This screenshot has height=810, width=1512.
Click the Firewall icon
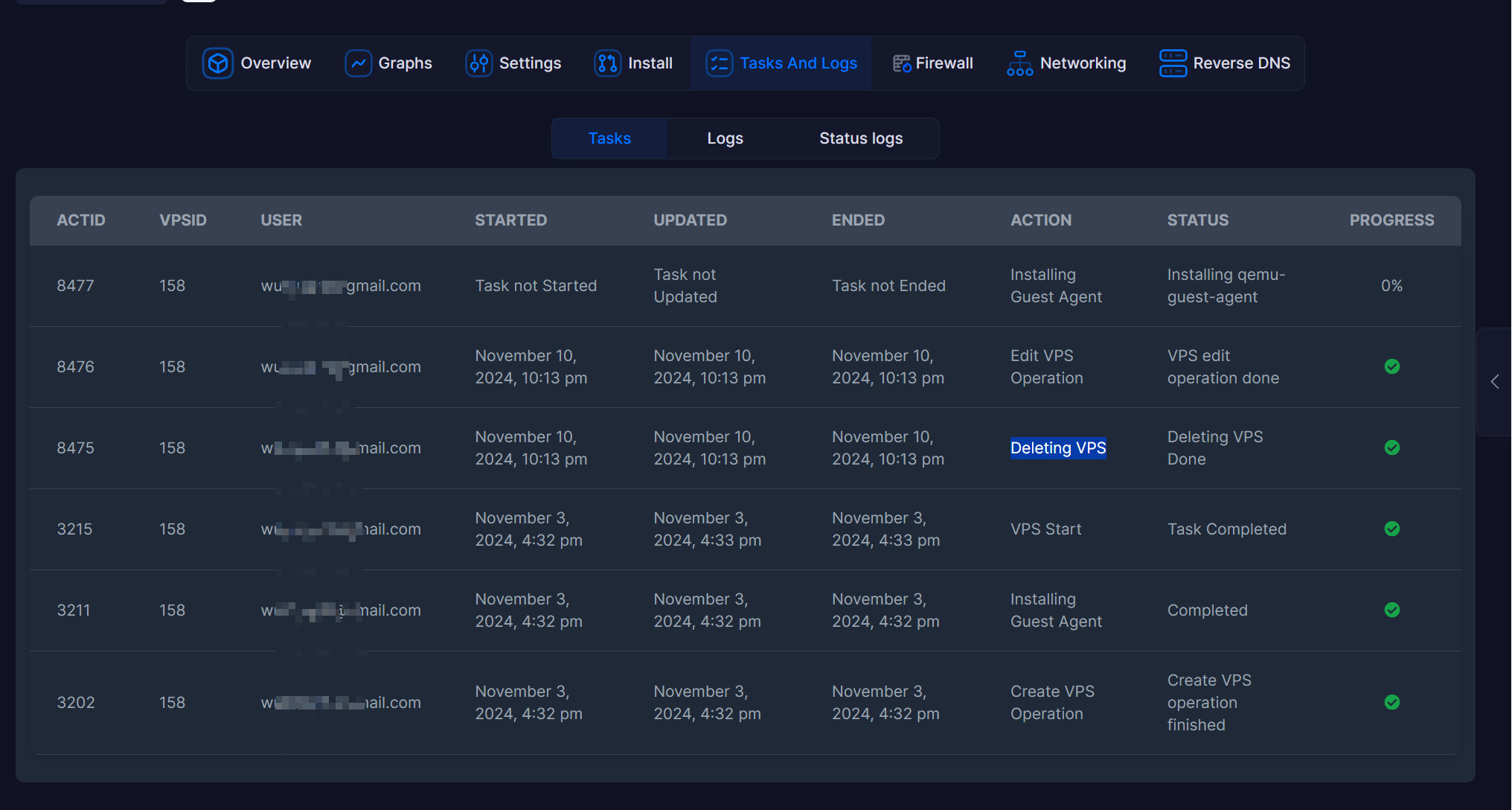902,63
